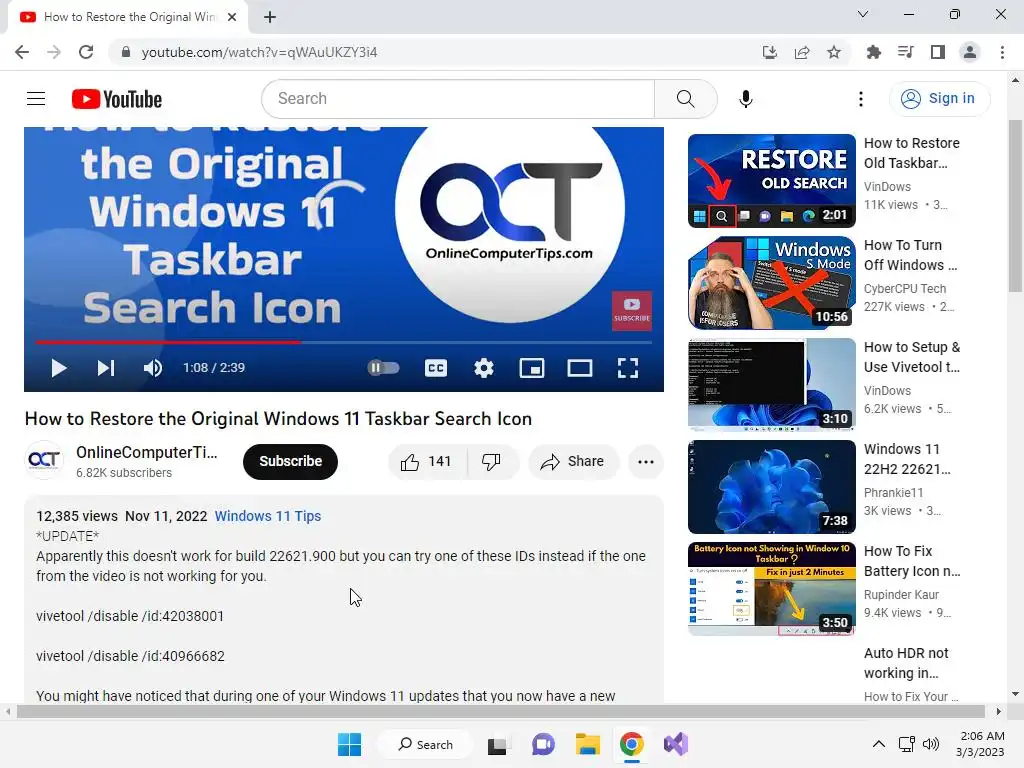Toggle closed captions CC button
This screenshot has height=768, width=1024.
tap(436, 368)
